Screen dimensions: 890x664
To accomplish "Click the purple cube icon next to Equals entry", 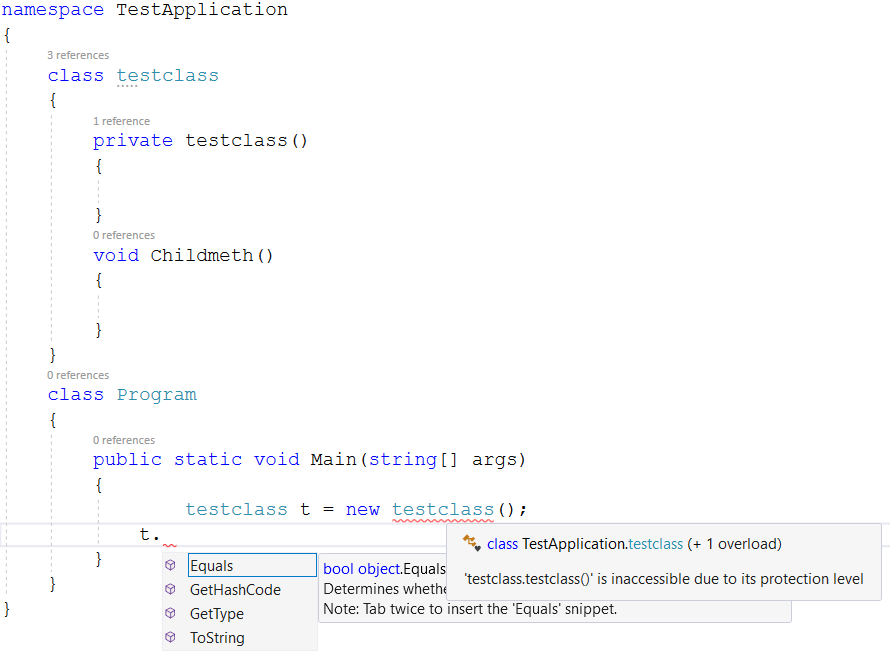I will point(170,564).
